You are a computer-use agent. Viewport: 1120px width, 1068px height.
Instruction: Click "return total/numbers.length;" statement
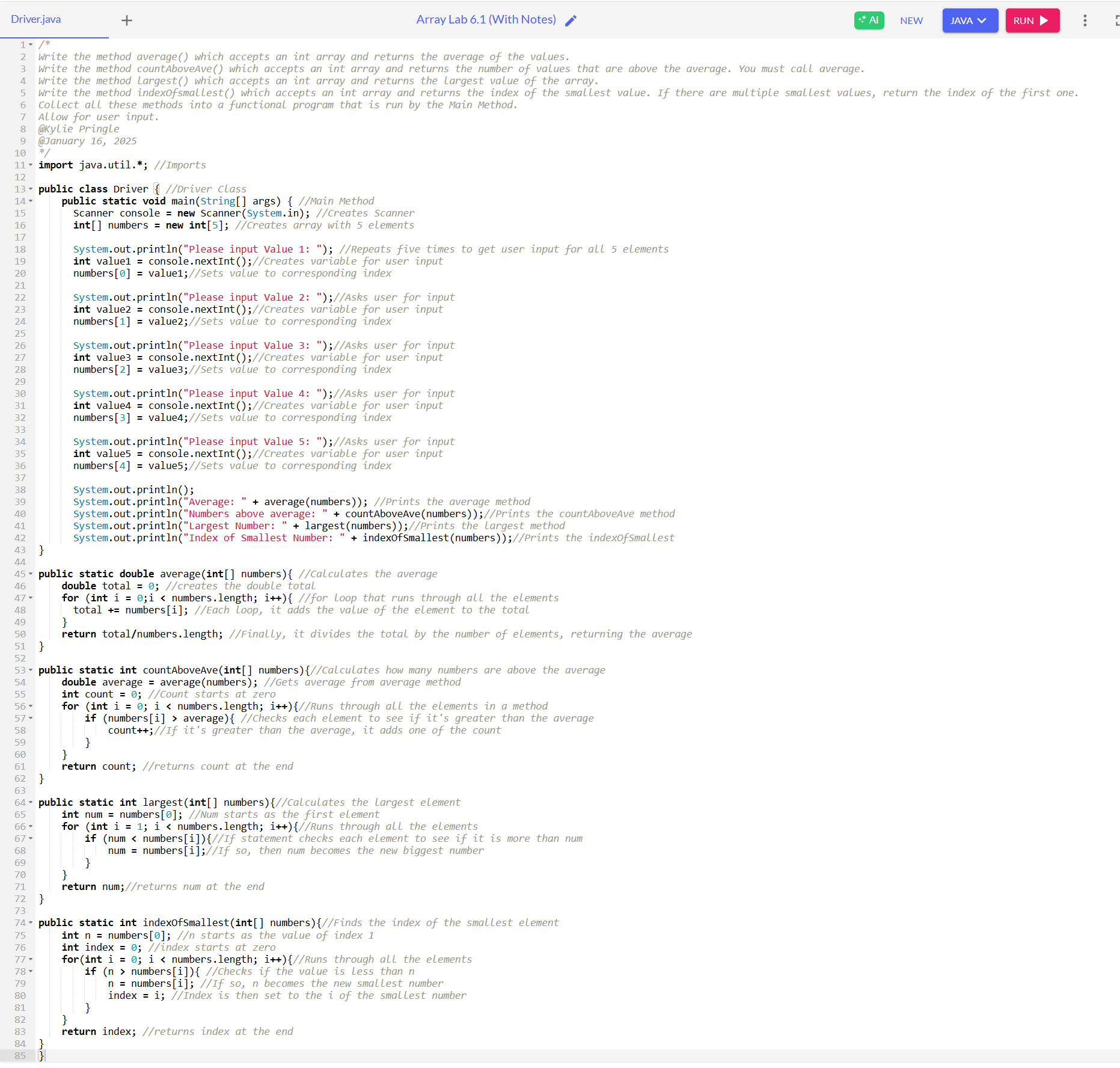(x=142, y=634)
